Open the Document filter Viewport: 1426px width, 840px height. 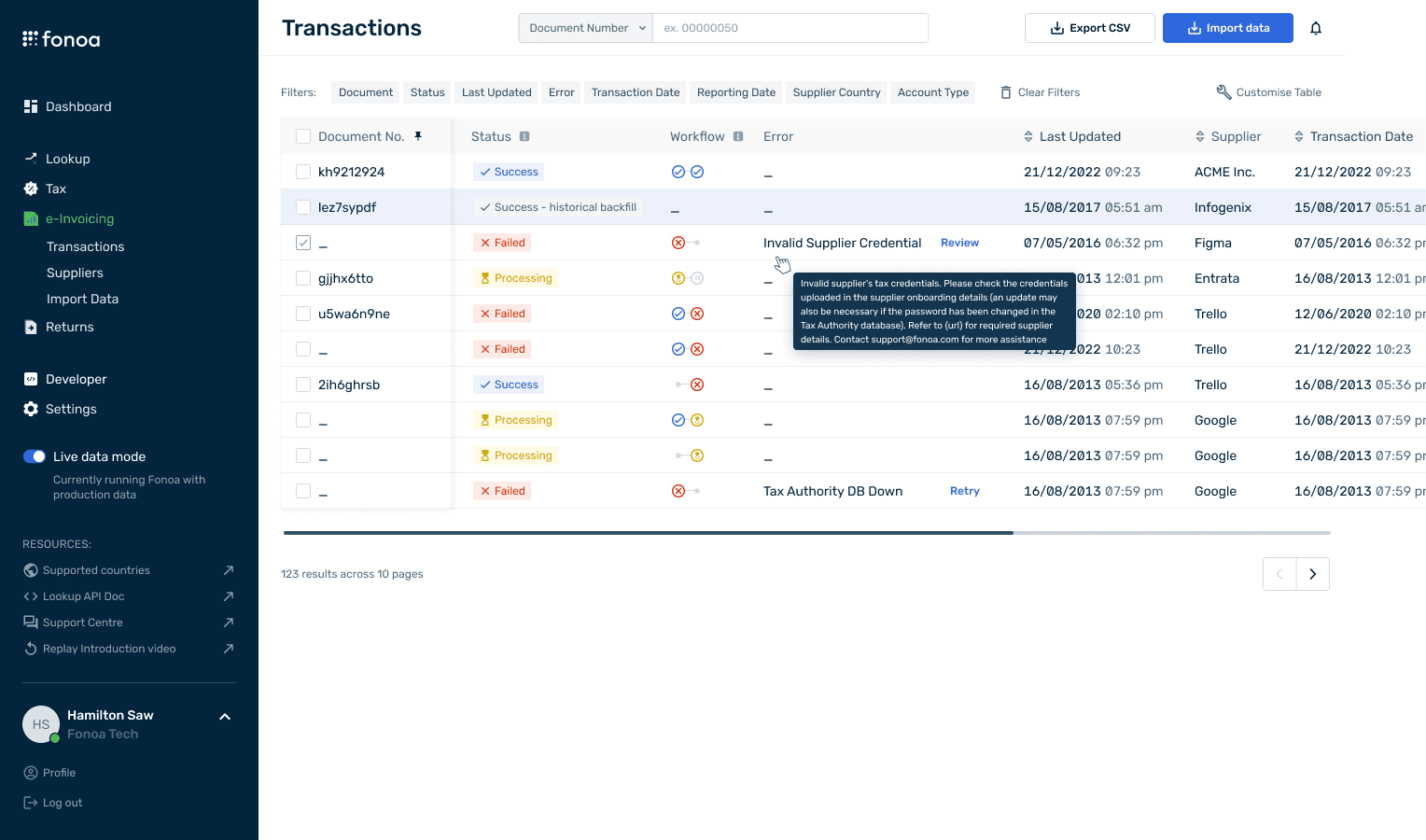(x=366, y=92)
